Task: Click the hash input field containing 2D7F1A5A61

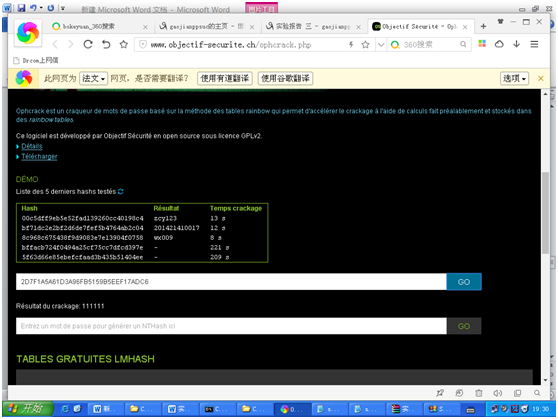Action: (231, 282)
